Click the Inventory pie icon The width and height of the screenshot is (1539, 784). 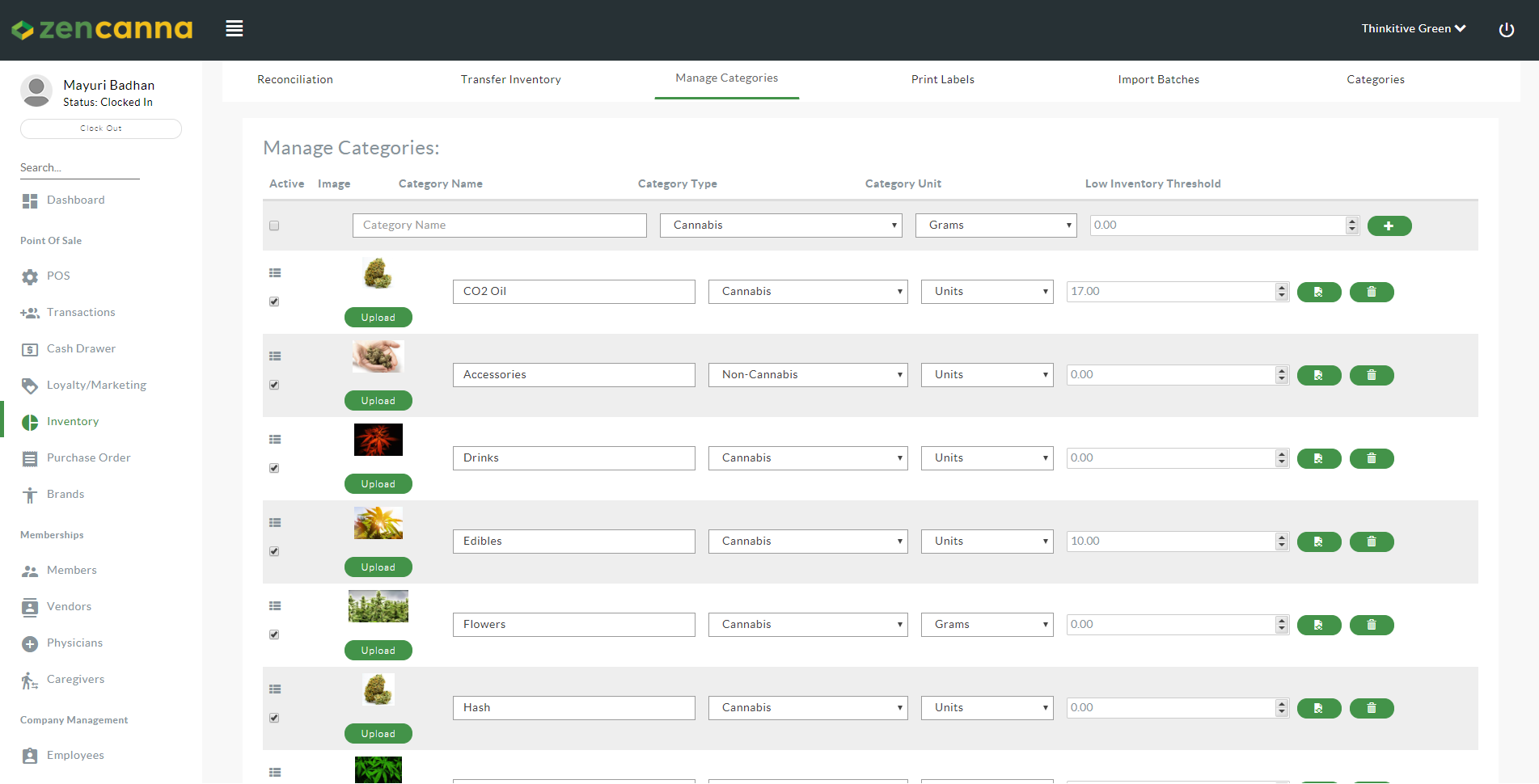(30, 423)
